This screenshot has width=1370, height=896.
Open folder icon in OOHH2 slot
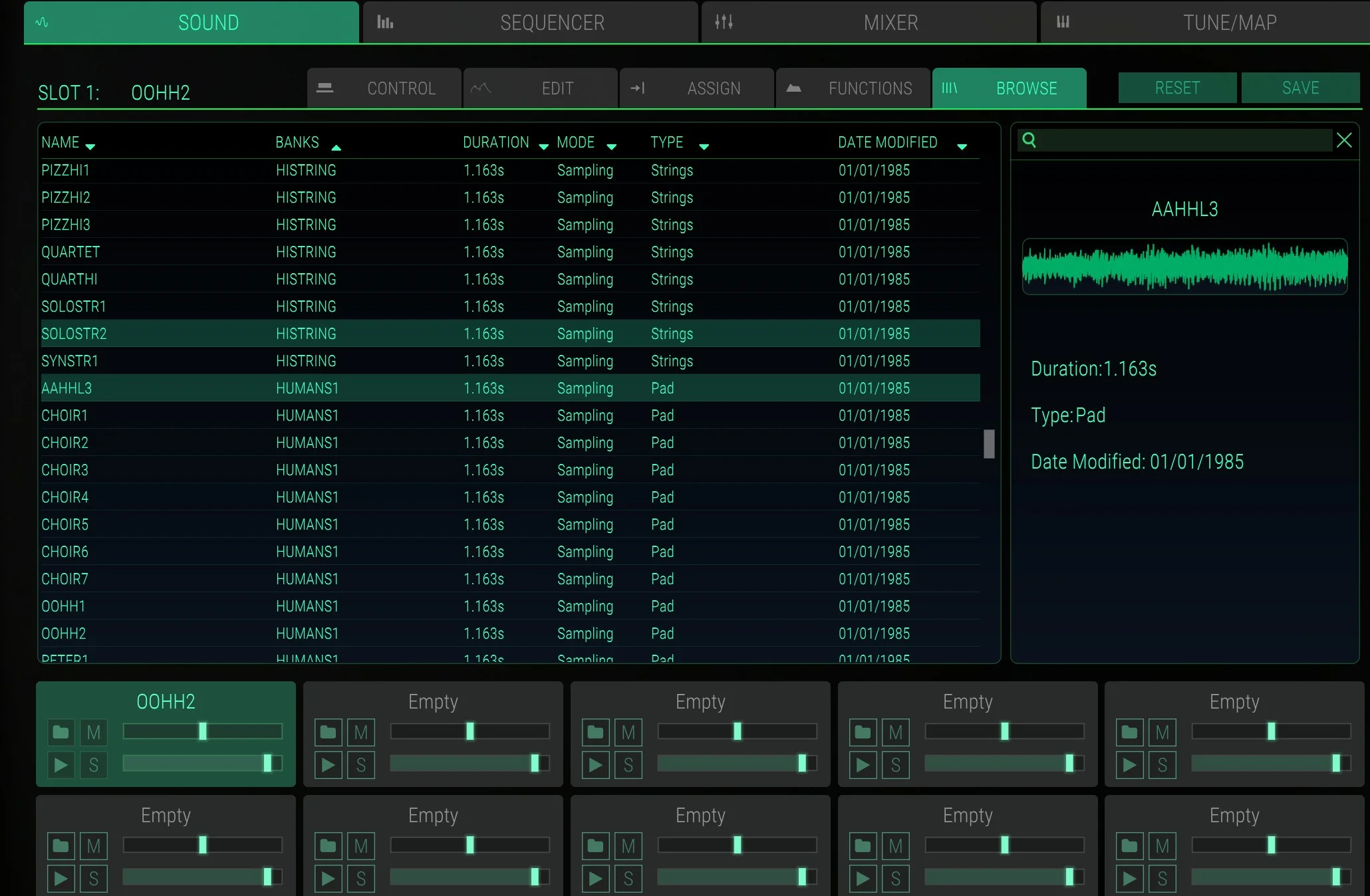pos(61,732)
